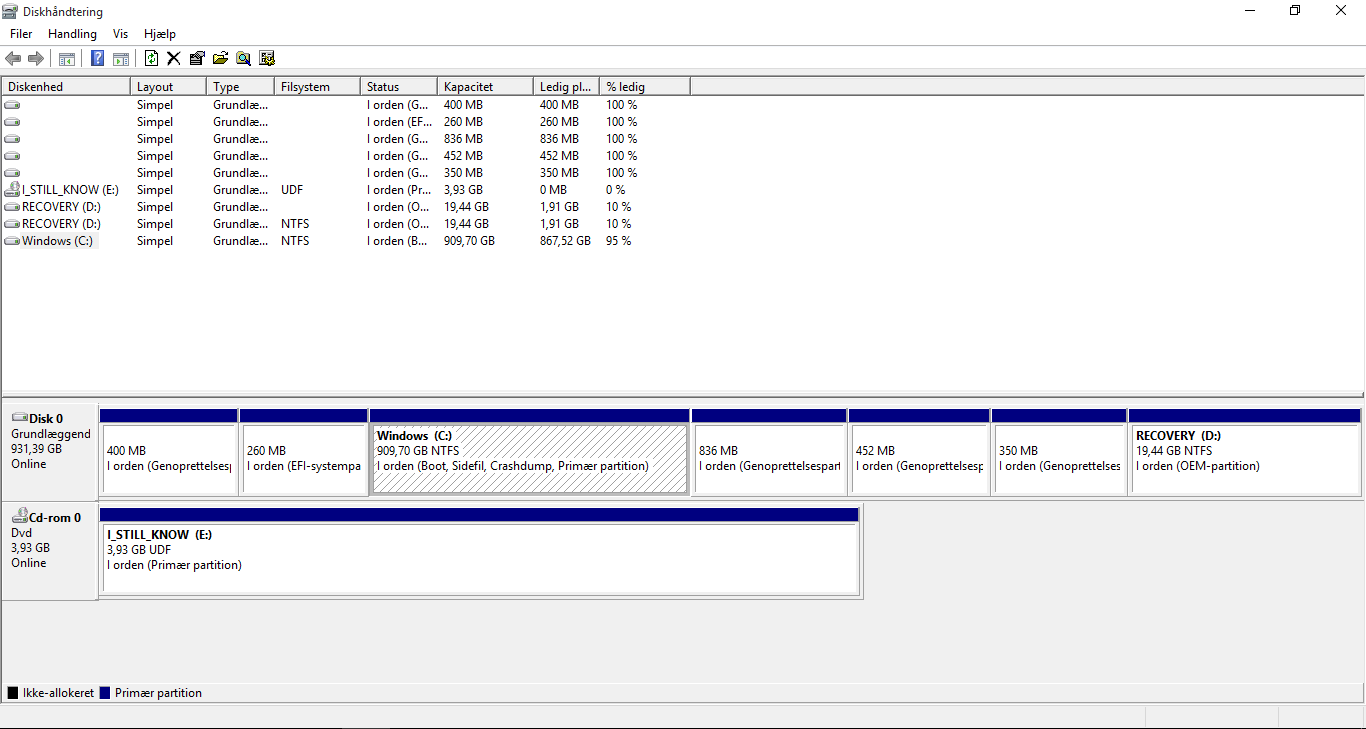Image resolution: width=1366 pixels, height=729 pixels.
Task: Select the 400 MB partition block on Disk 0
Action: coord(169,451)
